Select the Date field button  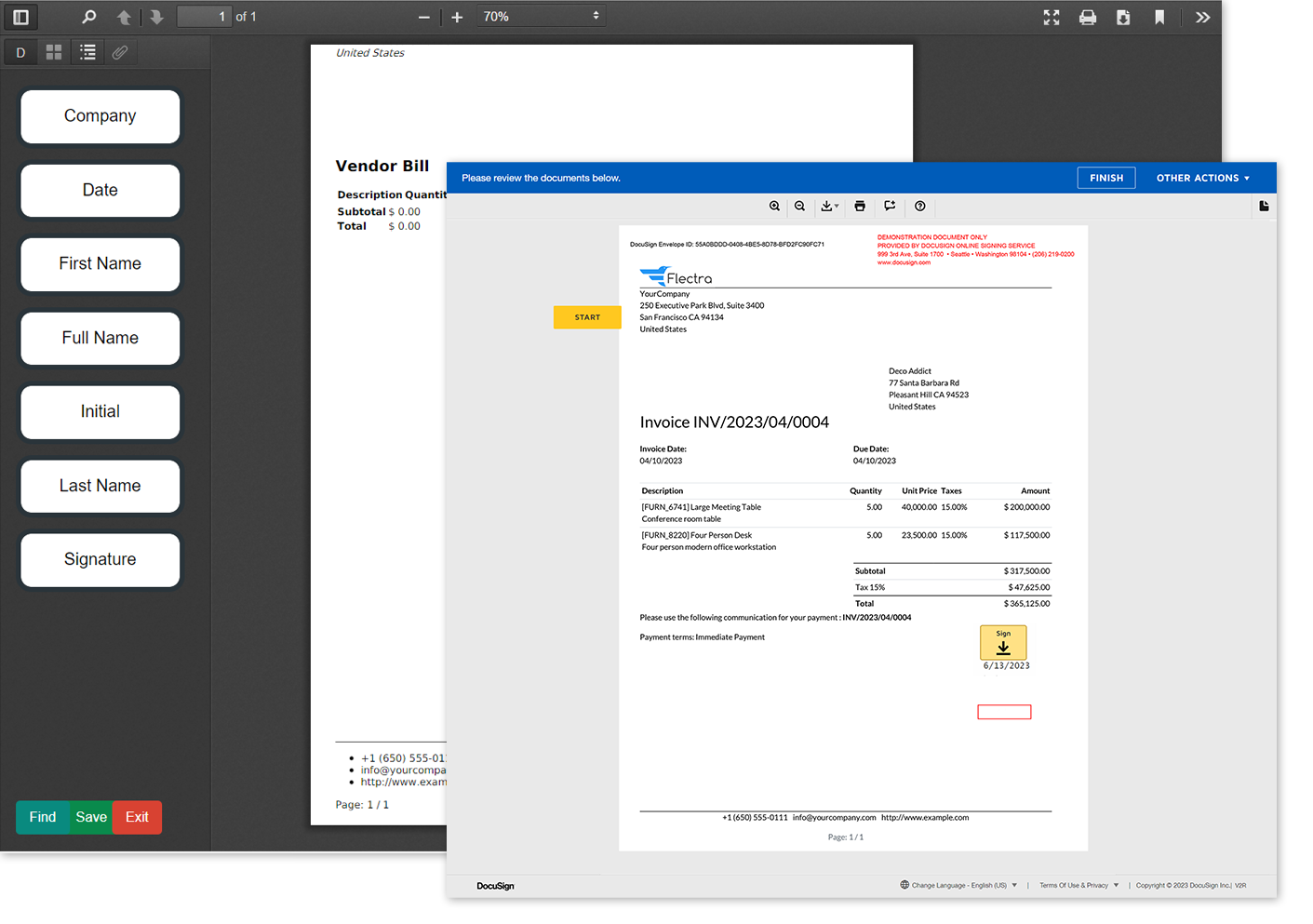pos(100,191)
